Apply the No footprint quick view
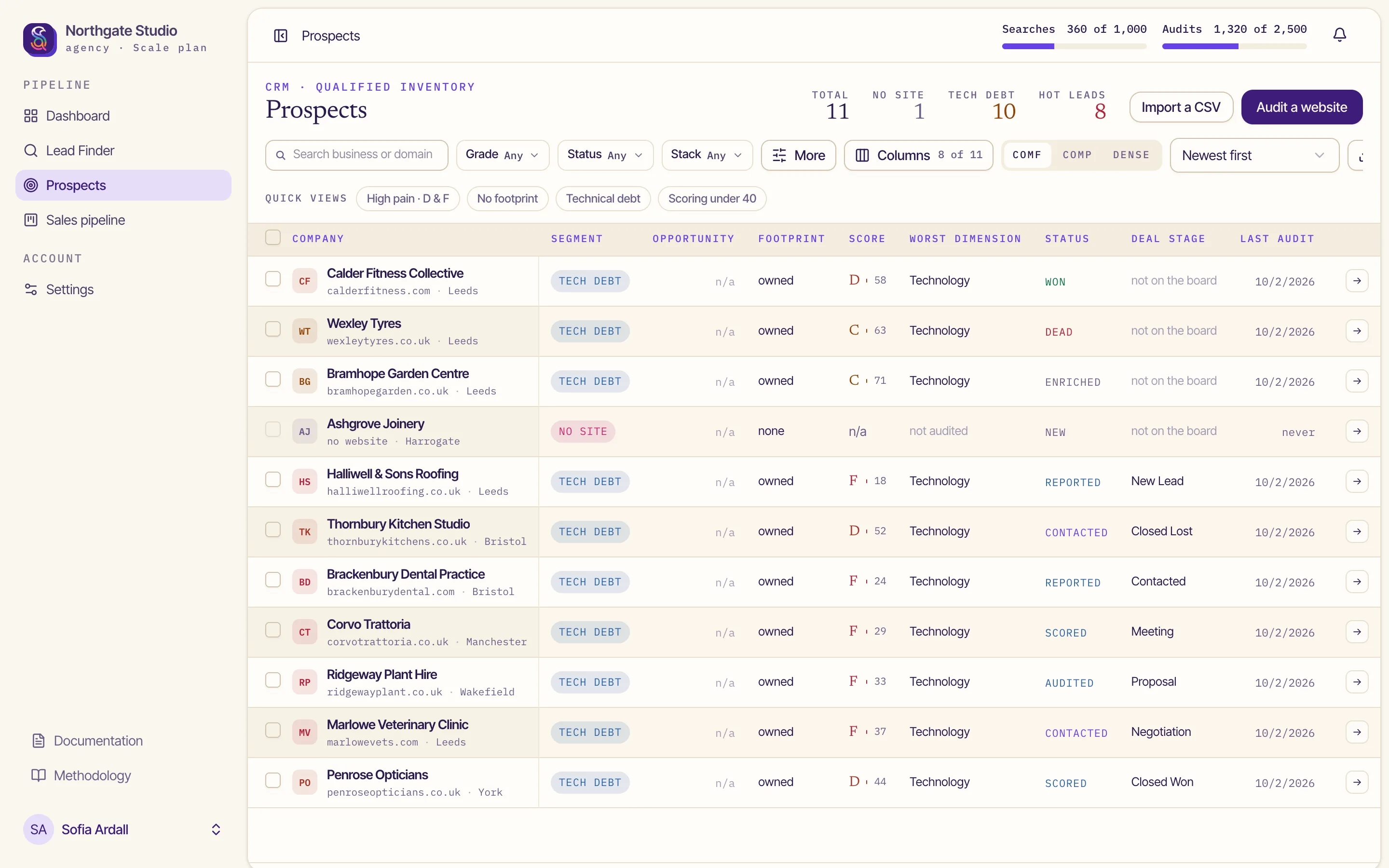Screen dimensions: 1389x868 pyautogui.click(x=507, y=199)
